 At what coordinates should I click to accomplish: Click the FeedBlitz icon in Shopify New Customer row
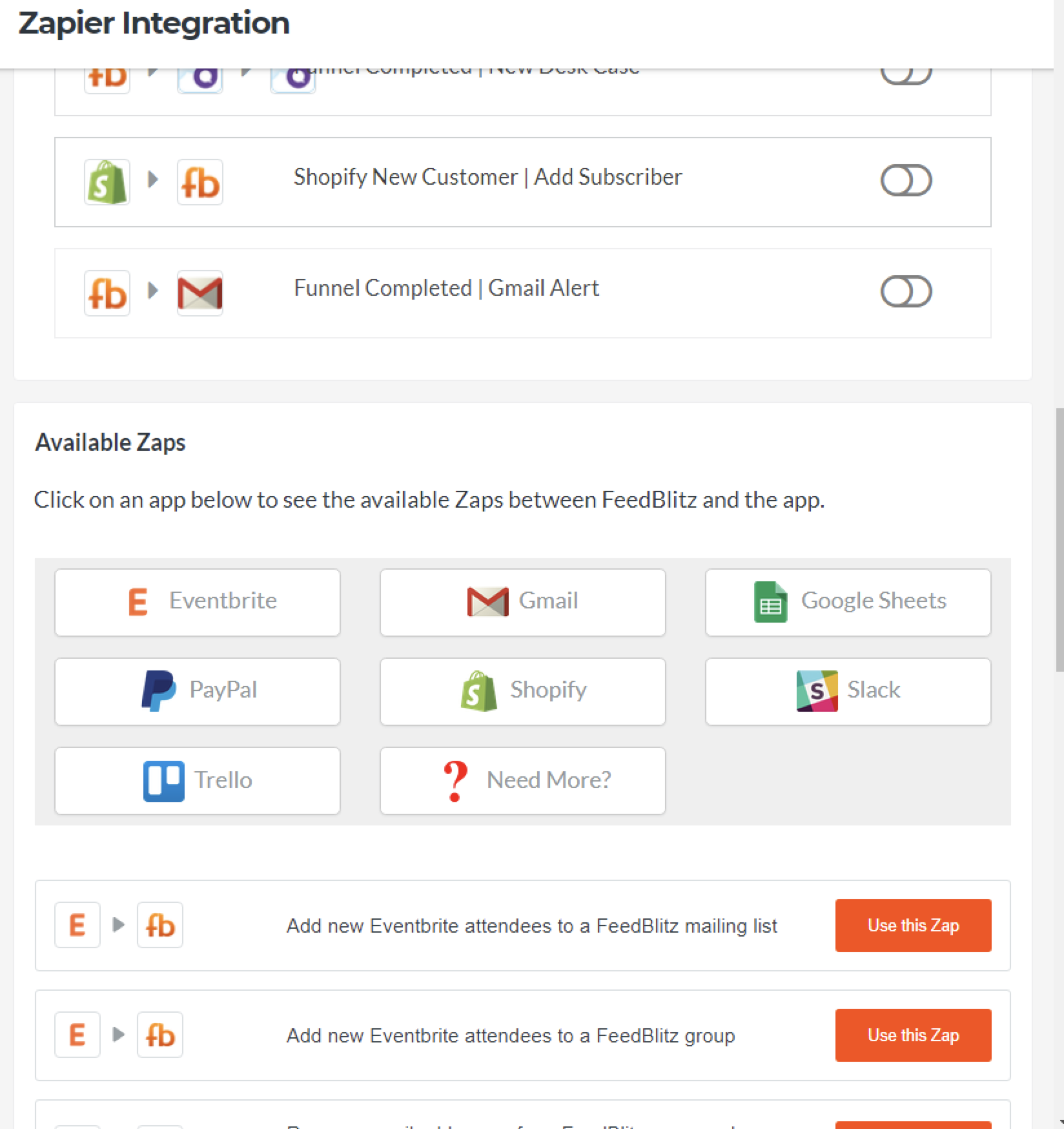200,182
